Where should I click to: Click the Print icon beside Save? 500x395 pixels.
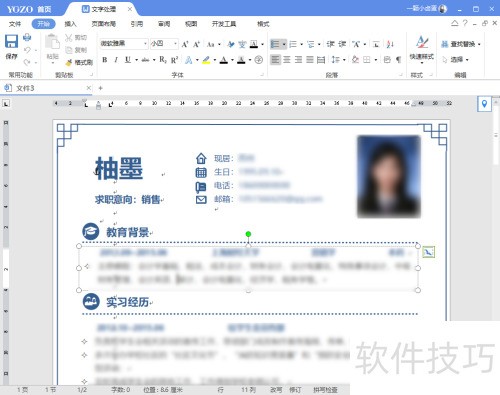[x=27, y=37]
